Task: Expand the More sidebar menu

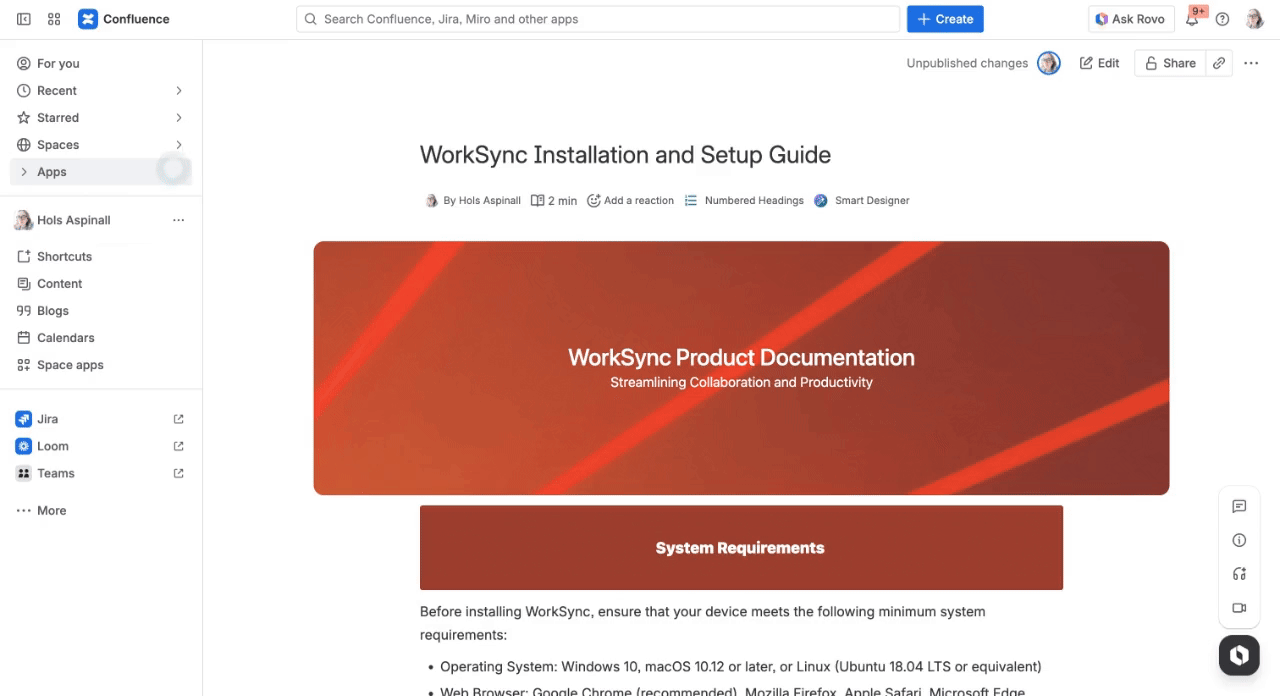Action: click(x=100, y=510)
